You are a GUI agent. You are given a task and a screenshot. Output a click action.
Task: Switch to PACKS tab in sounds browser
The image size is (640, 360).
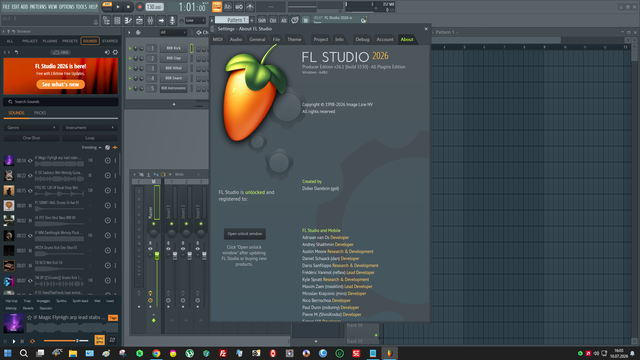point(40,113)
